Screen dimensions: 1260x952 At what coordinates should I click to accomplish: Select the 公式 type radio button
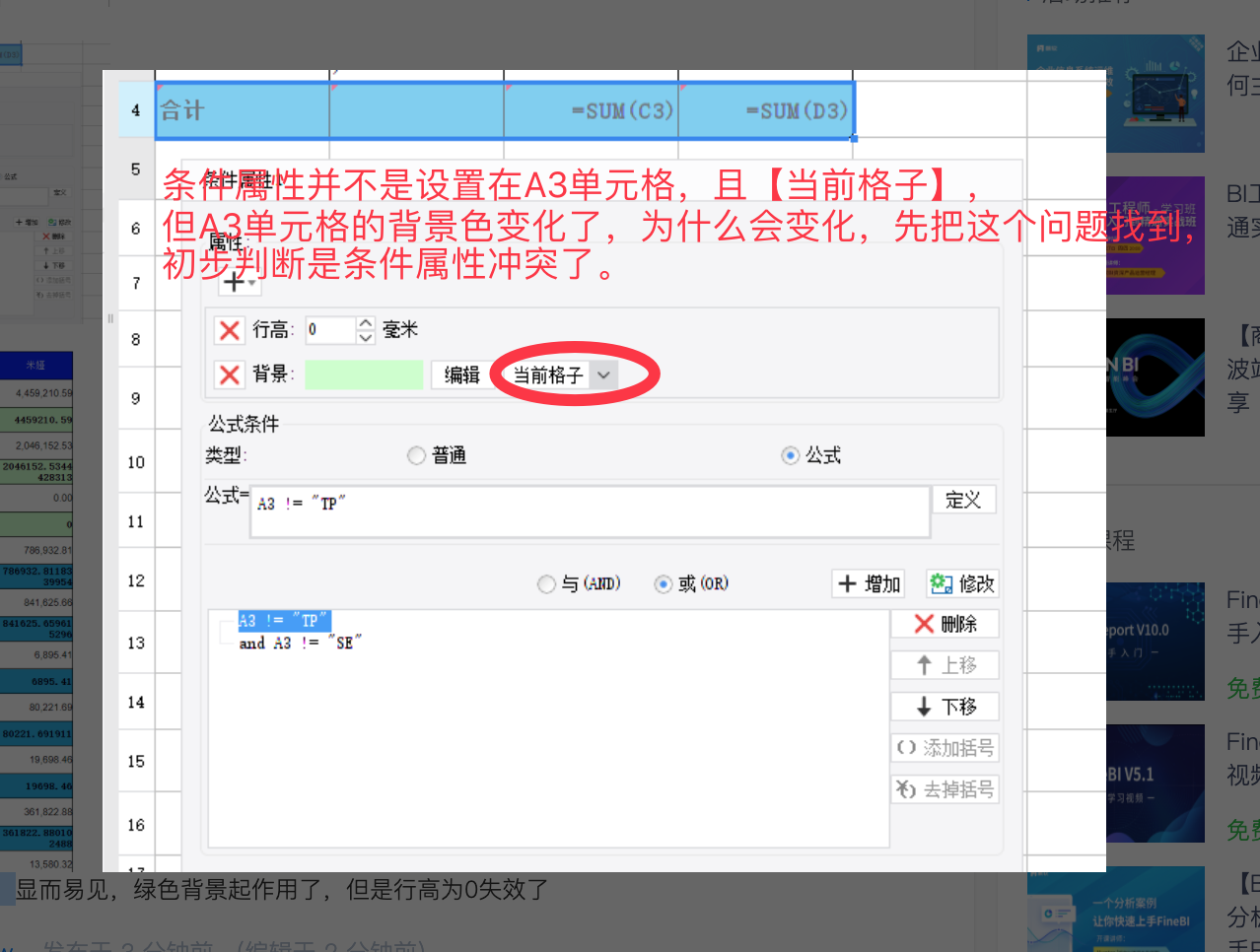[x=790, y=455]
